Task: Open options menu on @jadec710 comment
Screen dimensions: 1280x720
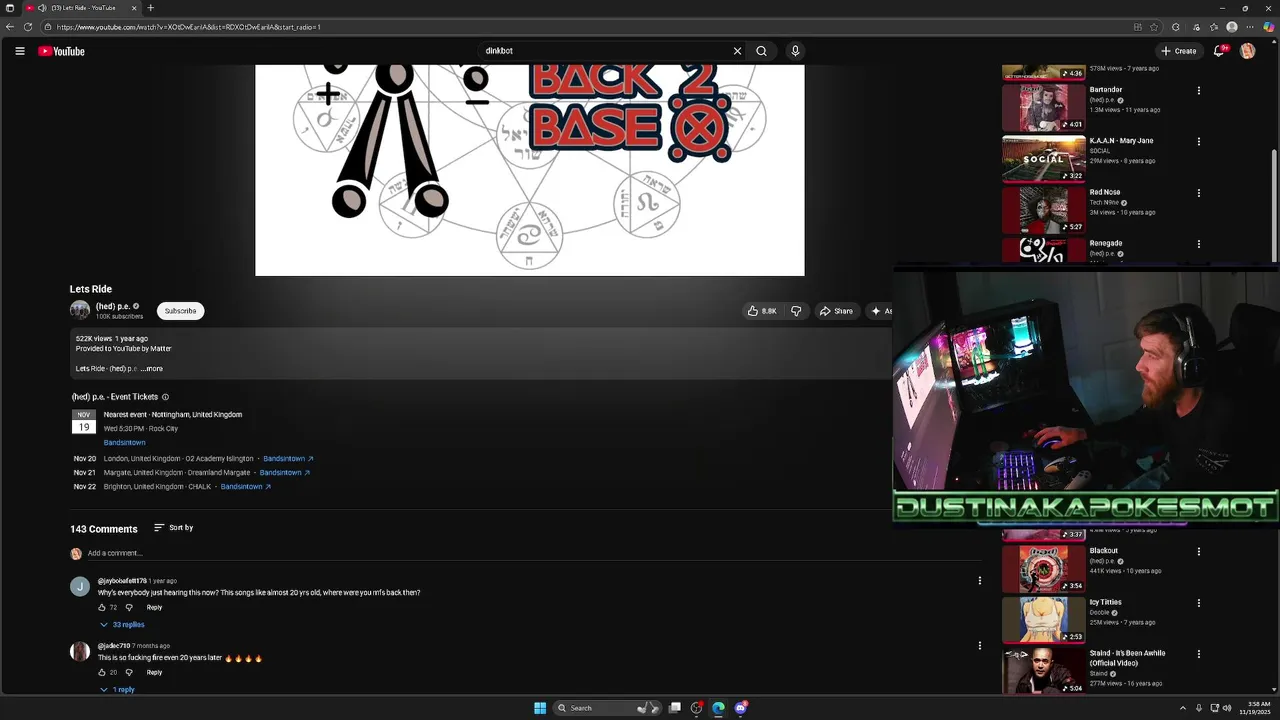Action: pos(979,645)
